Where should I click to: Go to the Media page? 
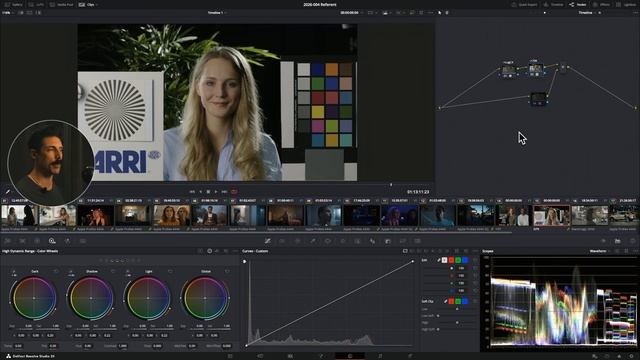tap(230, 356)
